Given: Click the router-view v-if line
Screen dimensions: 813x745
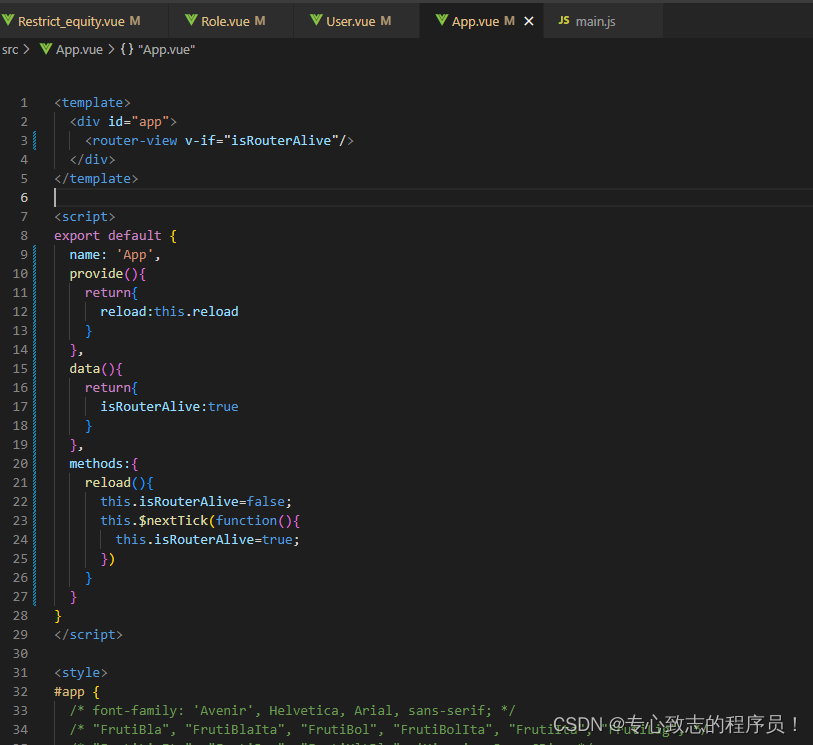Looking at the screenshot, I should (x=219, y=140).
